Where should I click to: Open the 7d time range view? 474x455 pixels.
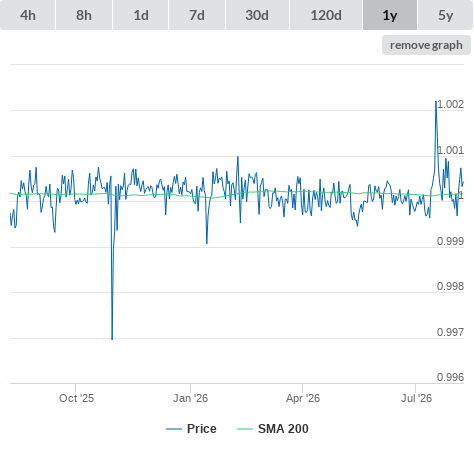[x=197, y=15]
